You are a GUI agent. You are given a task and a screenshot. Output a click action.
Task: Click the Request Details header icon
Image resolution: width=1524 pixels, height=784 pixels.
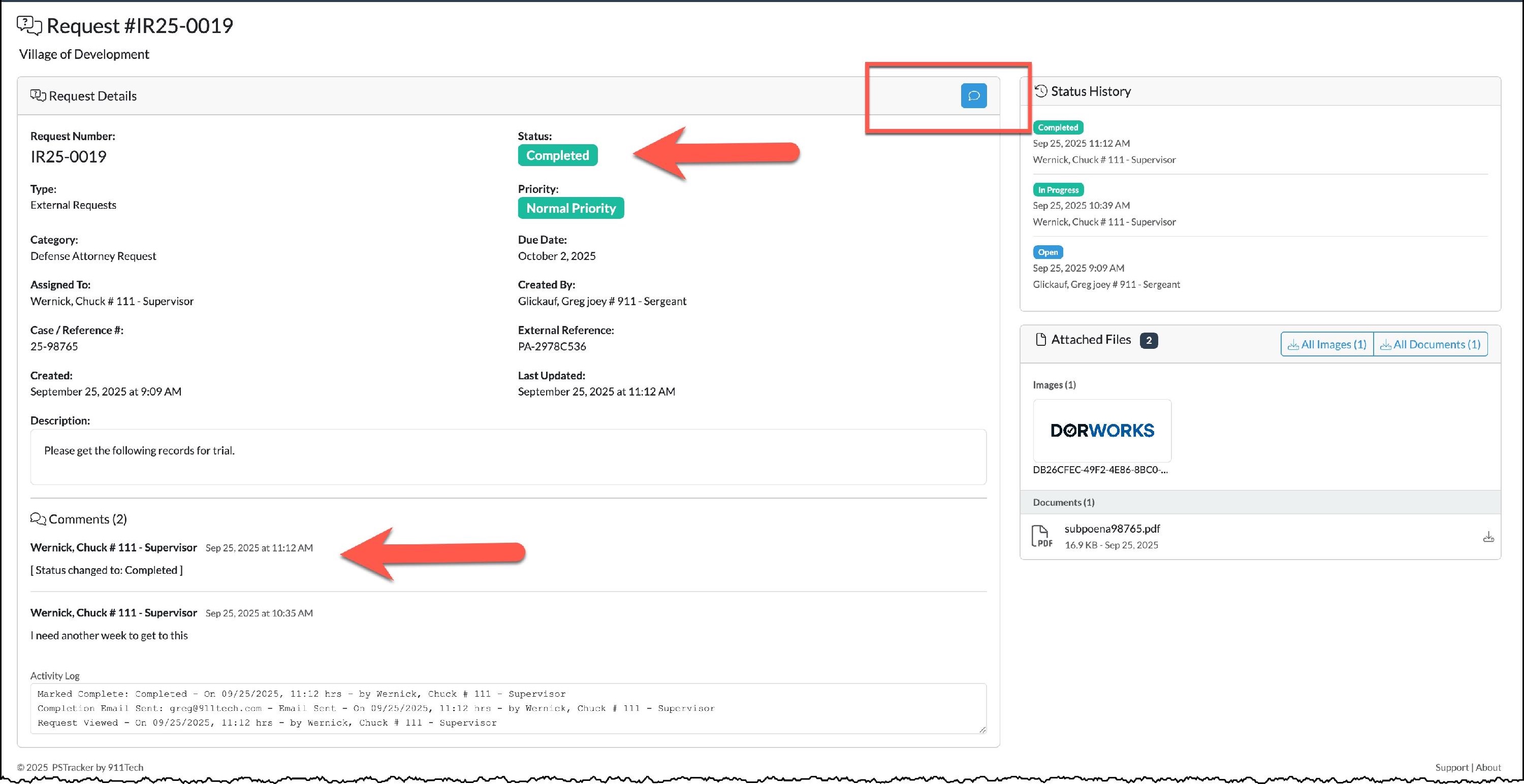point(38,96)
